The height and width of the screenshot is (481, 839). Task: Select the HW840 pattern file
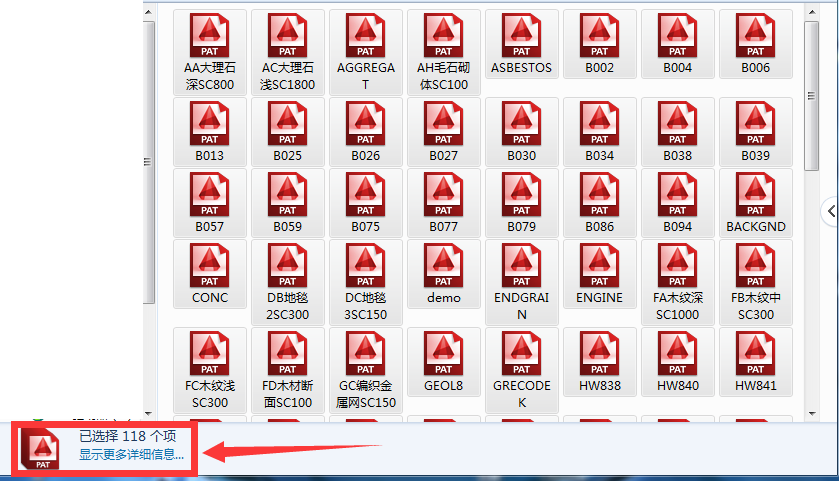pos(677,362)
